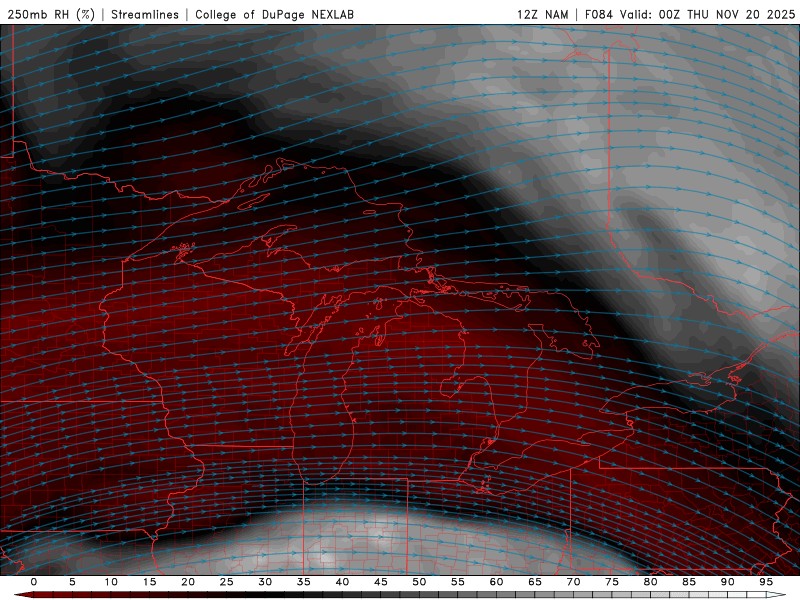800x600 pixels.
Task: Click the "85" value on the color scale
Action: [x=689, y=582]
